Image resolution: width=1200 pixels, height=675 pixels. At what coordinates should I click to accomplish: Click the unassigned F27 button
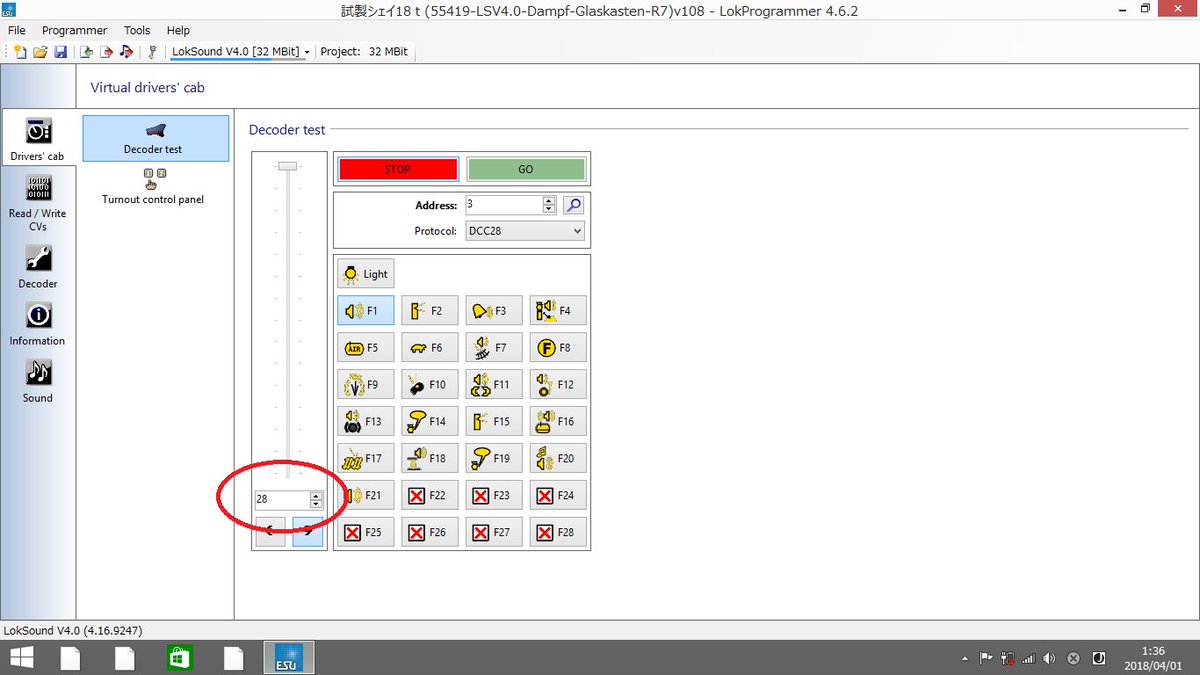click(494, 533)
